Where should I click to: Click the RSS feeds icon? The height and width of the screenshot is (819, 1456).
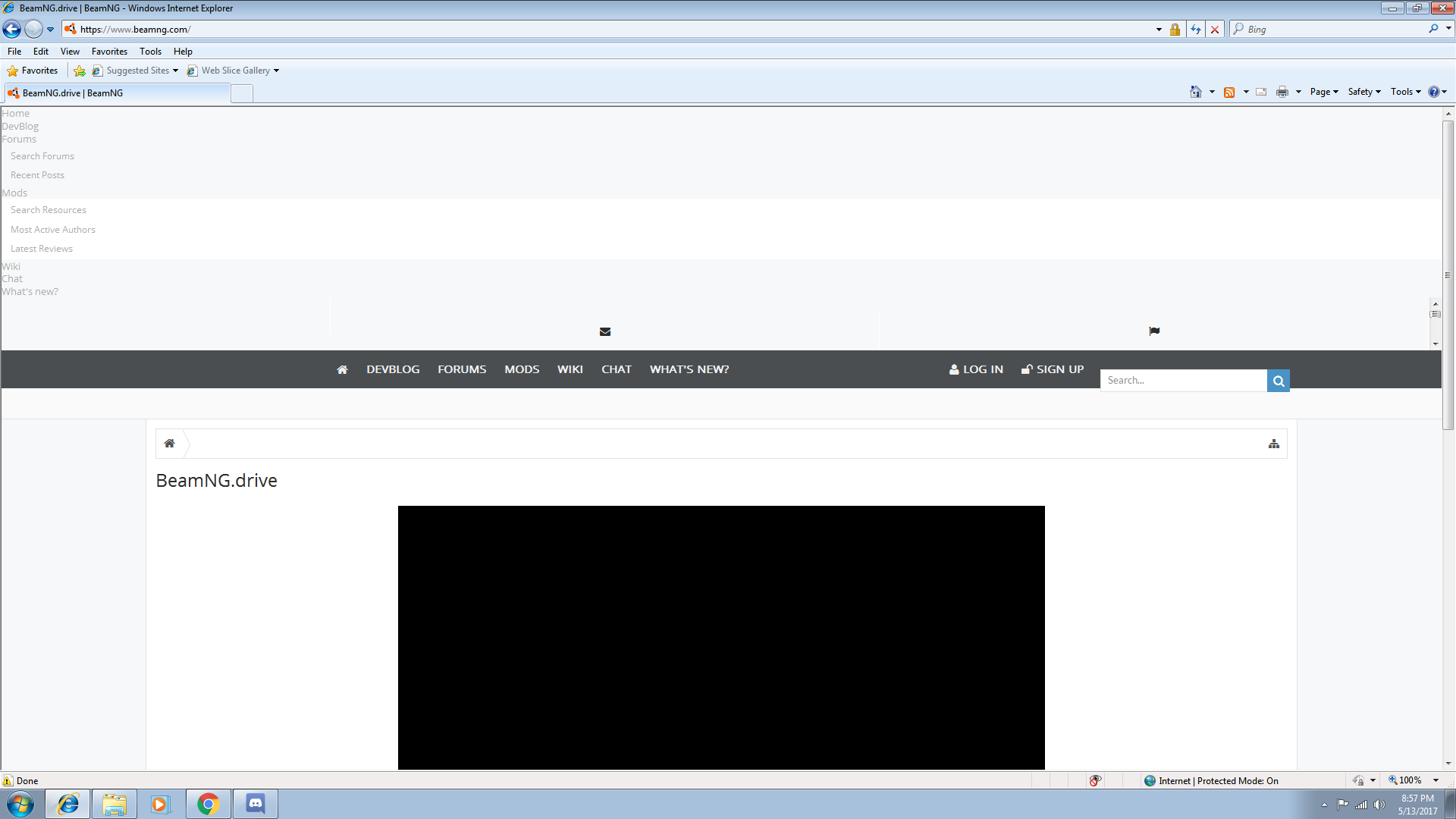(x=1229, y=92)
